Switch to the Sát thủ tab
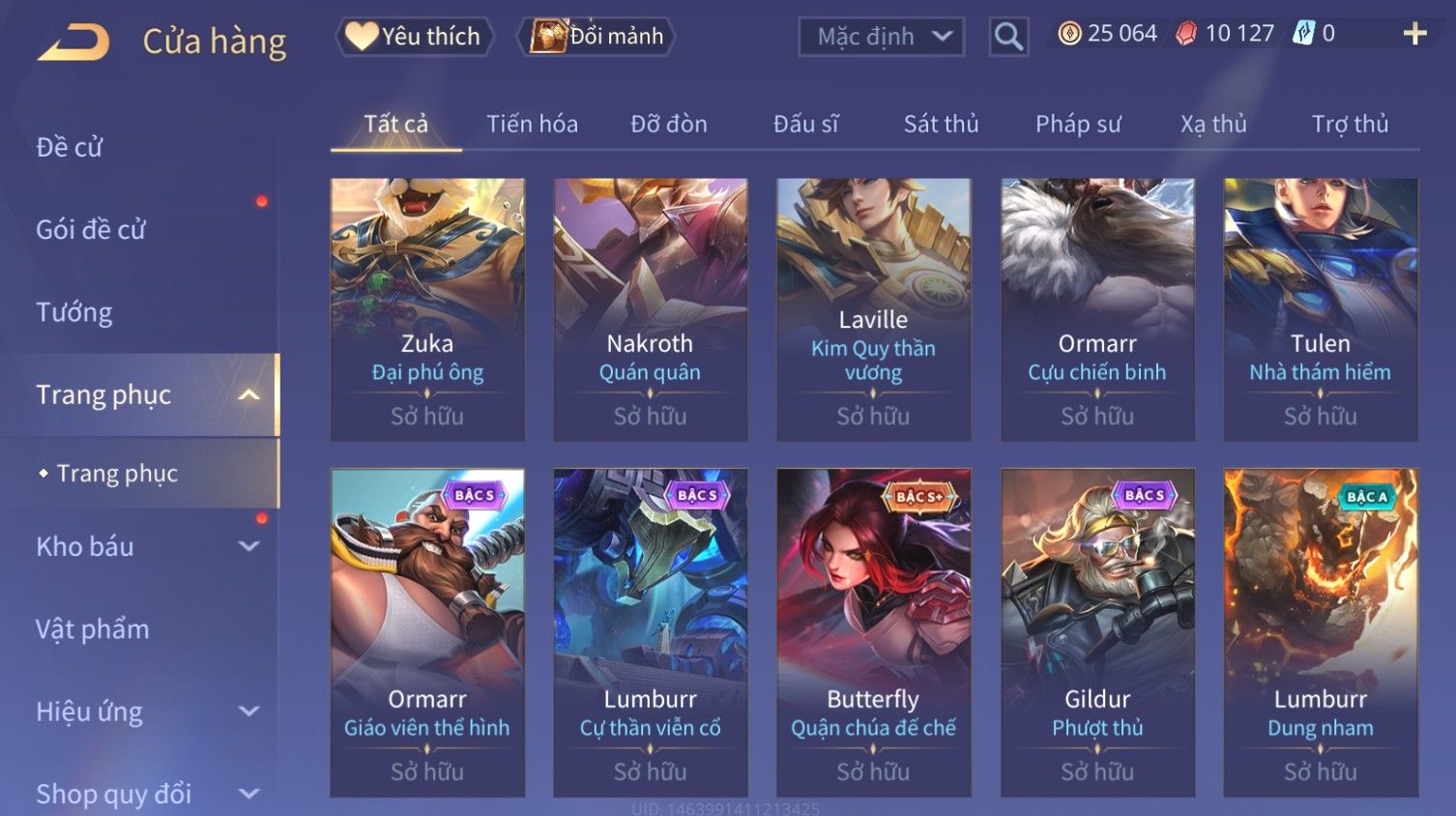The height and width of the screenshot is (816, 1456). [x=941, y=124]
